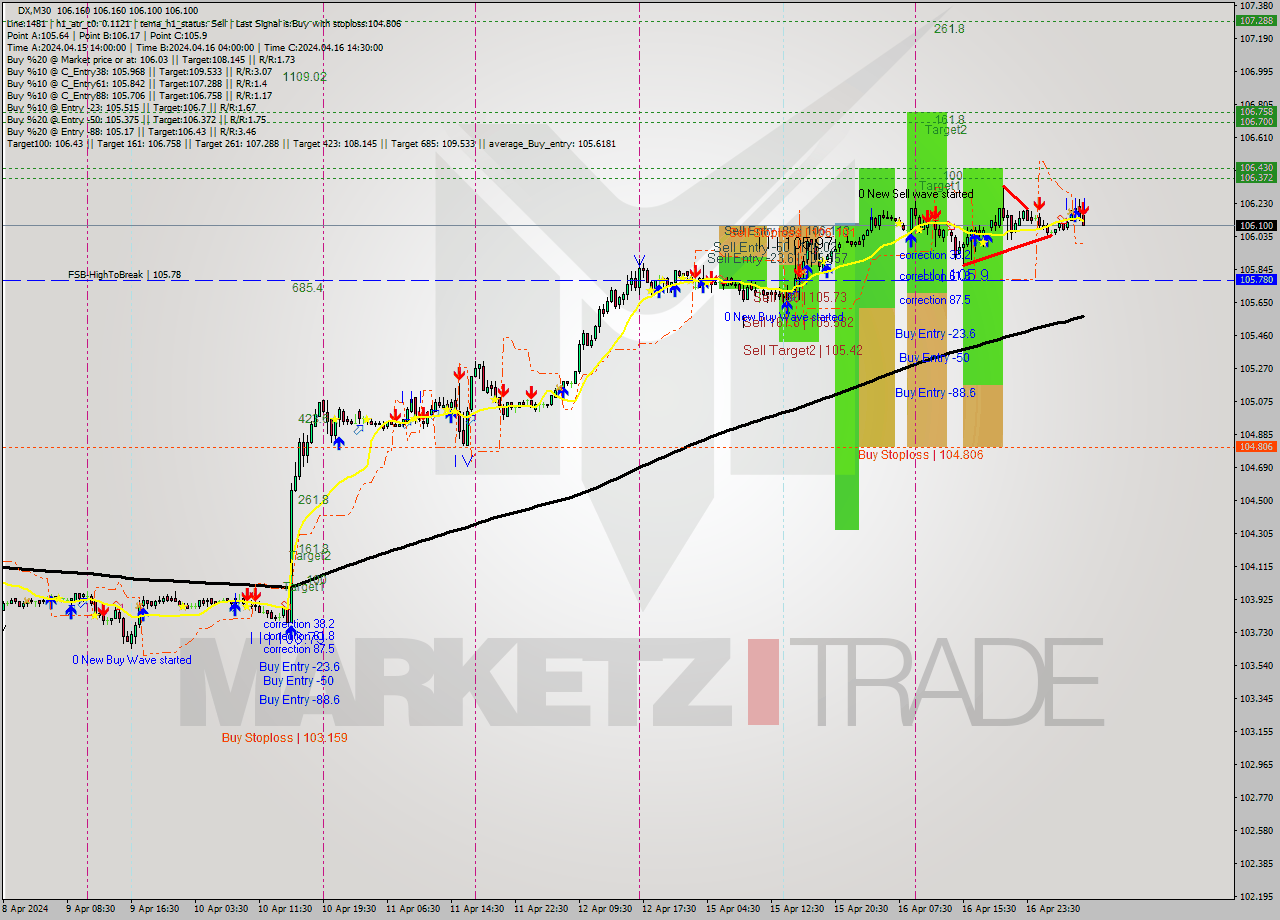Click the current price tag 106.100
This screenshot has height=920, width=1280.
(x=1256, y=226)
